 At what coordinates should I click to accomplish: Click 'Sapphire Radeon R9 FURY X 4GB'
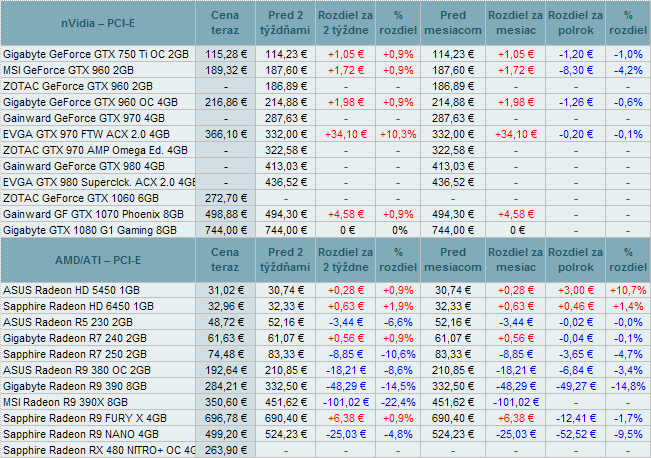pyautogui.click(x=85, y=418)
